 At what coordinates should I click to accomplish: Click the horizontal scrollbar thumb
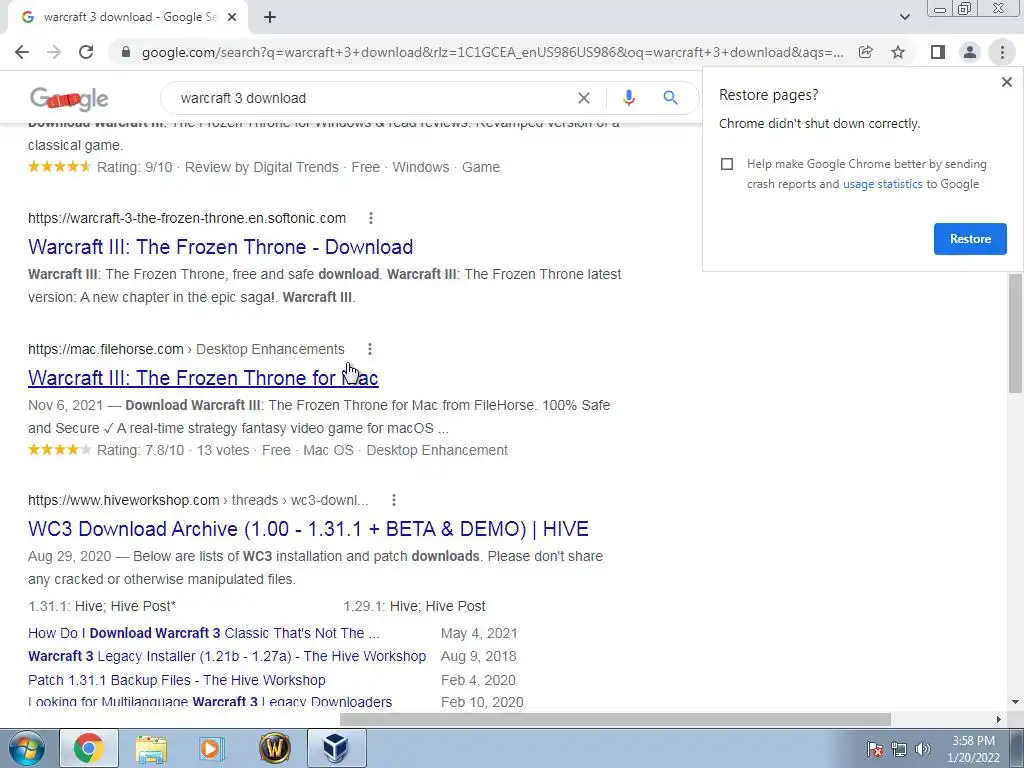[615, 719]
